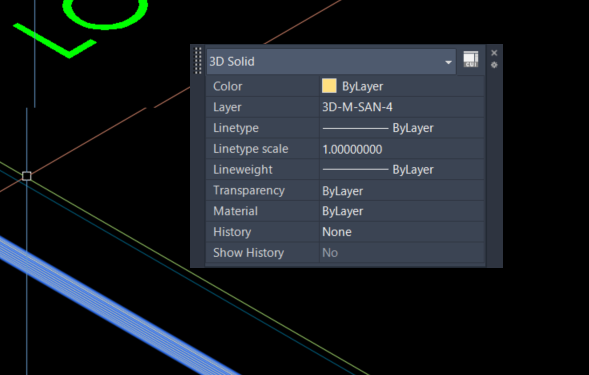Screen dimensions: 589x375
Task: Open Quick Properties options gear icon
Action: tap(494, 65)
